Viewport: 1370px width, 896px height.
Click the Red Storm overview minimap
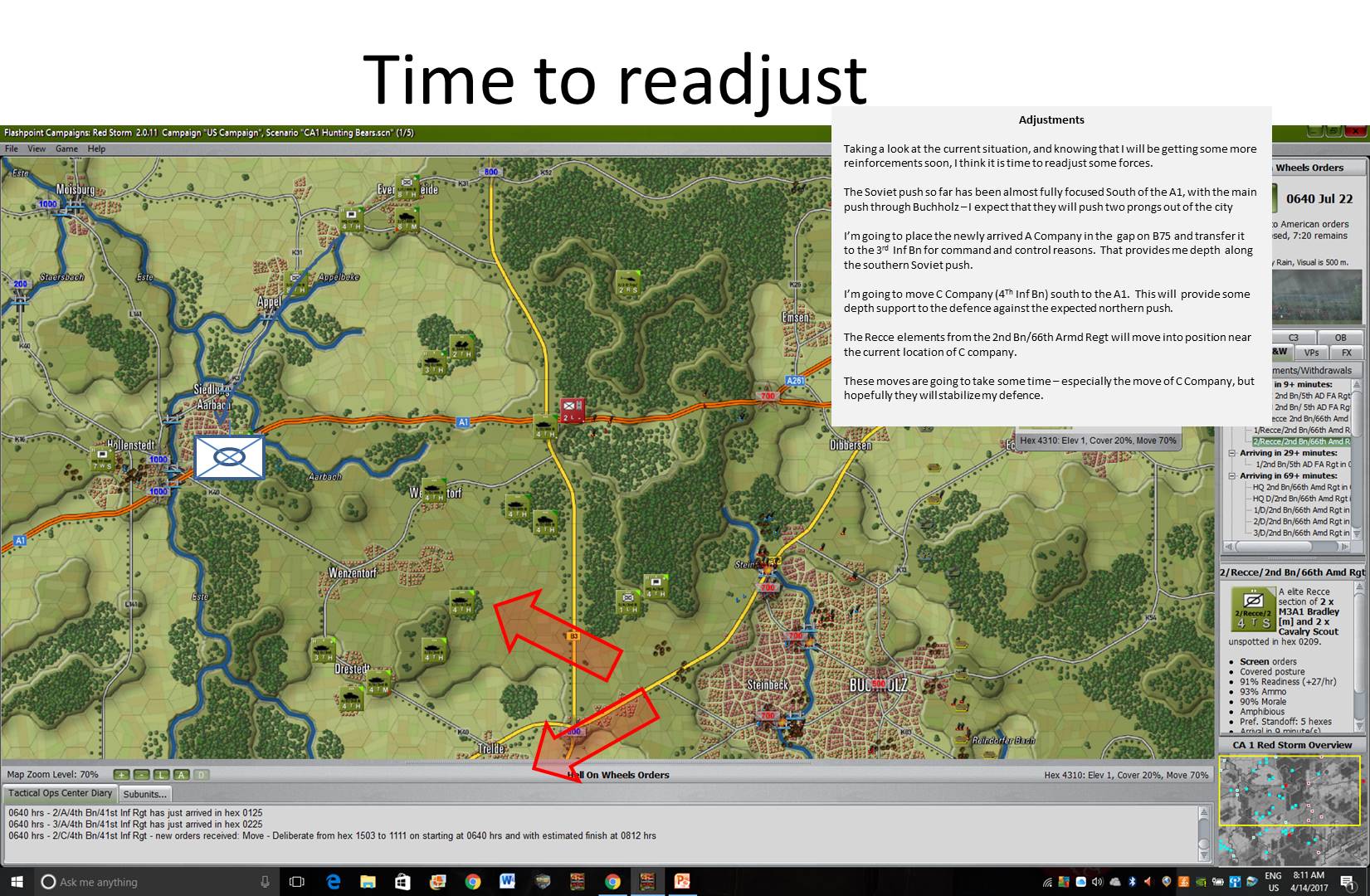coord(1291,810)
